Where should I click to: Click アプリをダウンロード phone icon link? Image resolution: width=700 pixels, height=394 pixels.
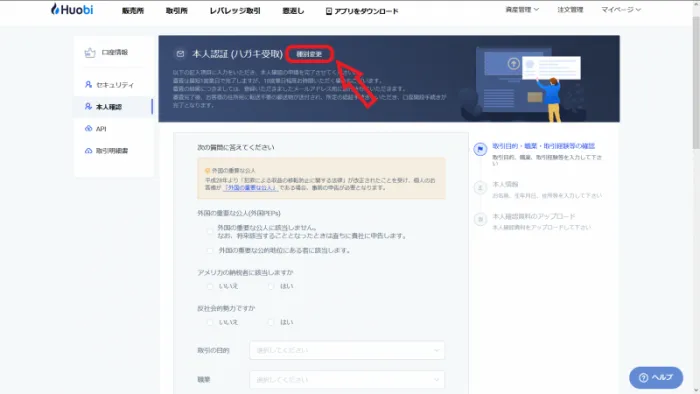click(x=329, y=11)
